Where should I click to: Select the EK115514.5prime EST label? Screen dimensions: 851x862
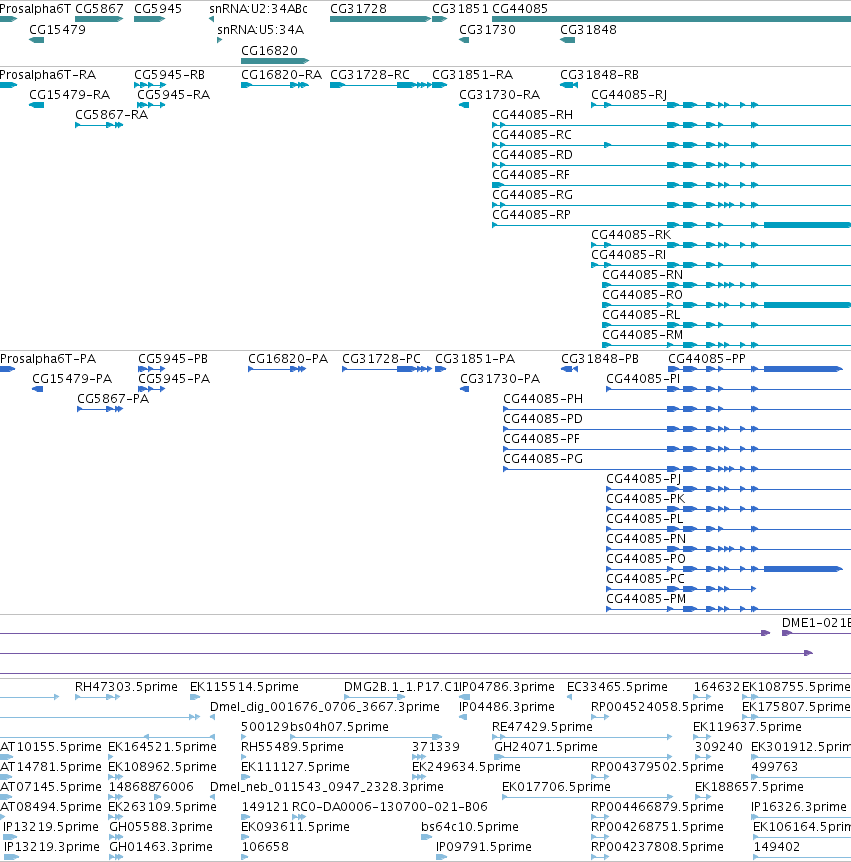[244, 687]
